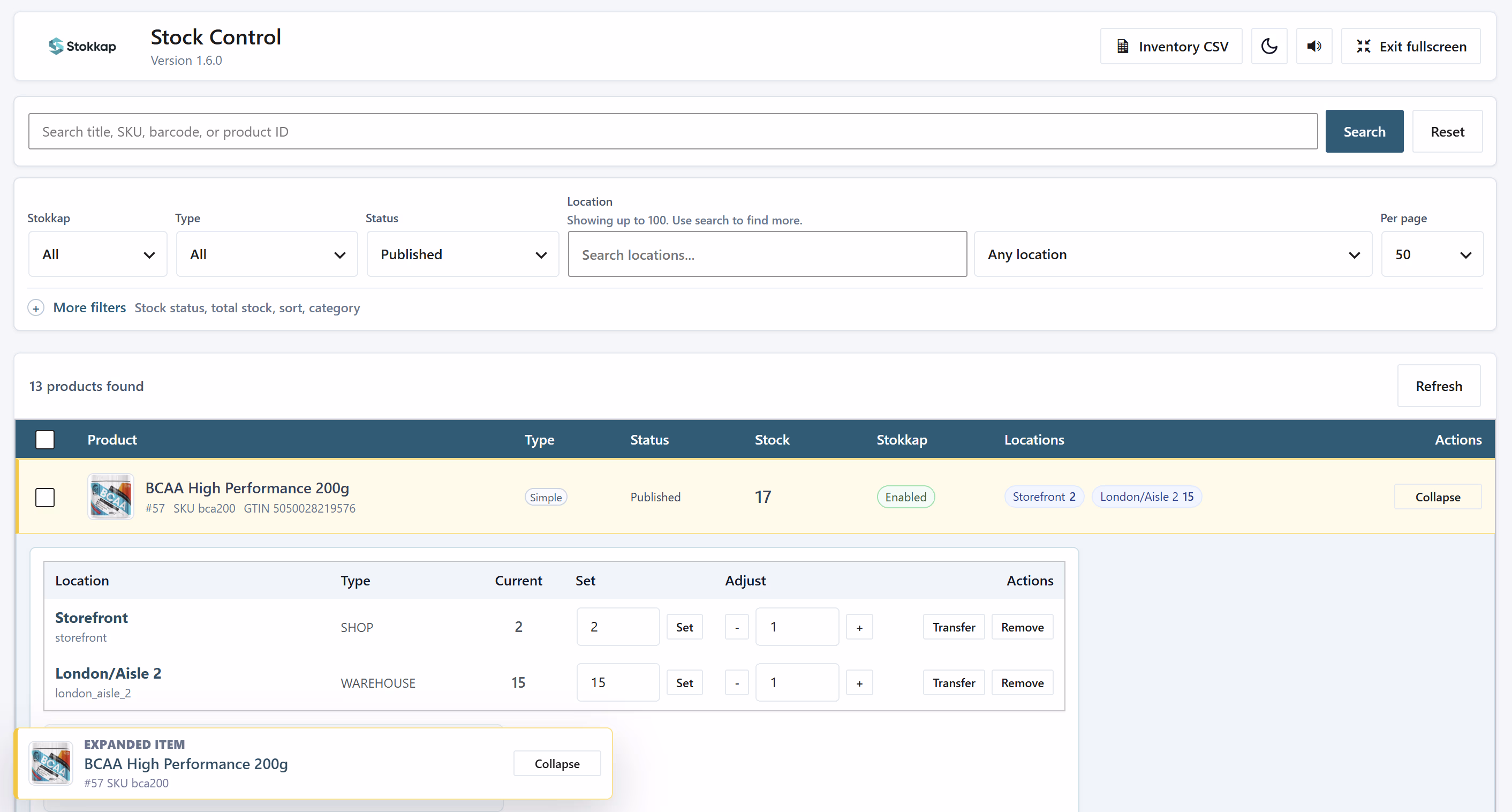Open the Any location dropdown
This screenshot has width=1512, height=812.
[1173, 254]
